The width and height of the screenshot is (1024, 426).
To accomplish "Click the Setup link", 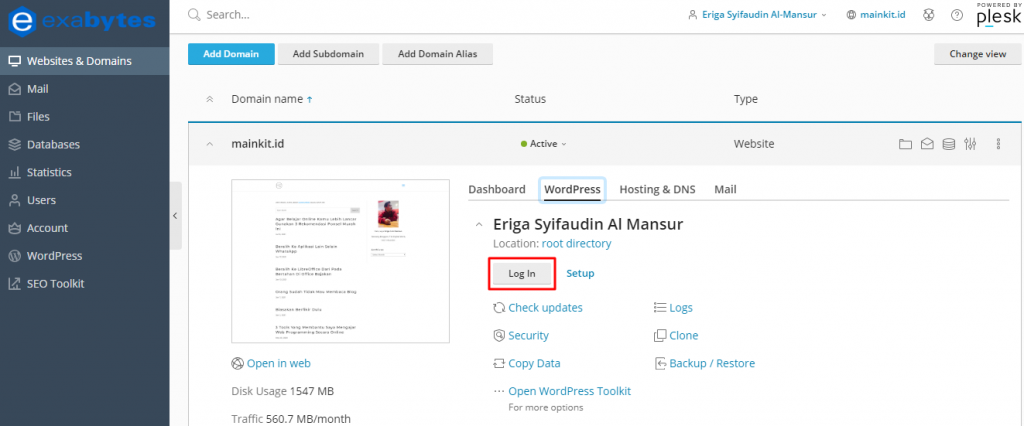I will 580,274.
